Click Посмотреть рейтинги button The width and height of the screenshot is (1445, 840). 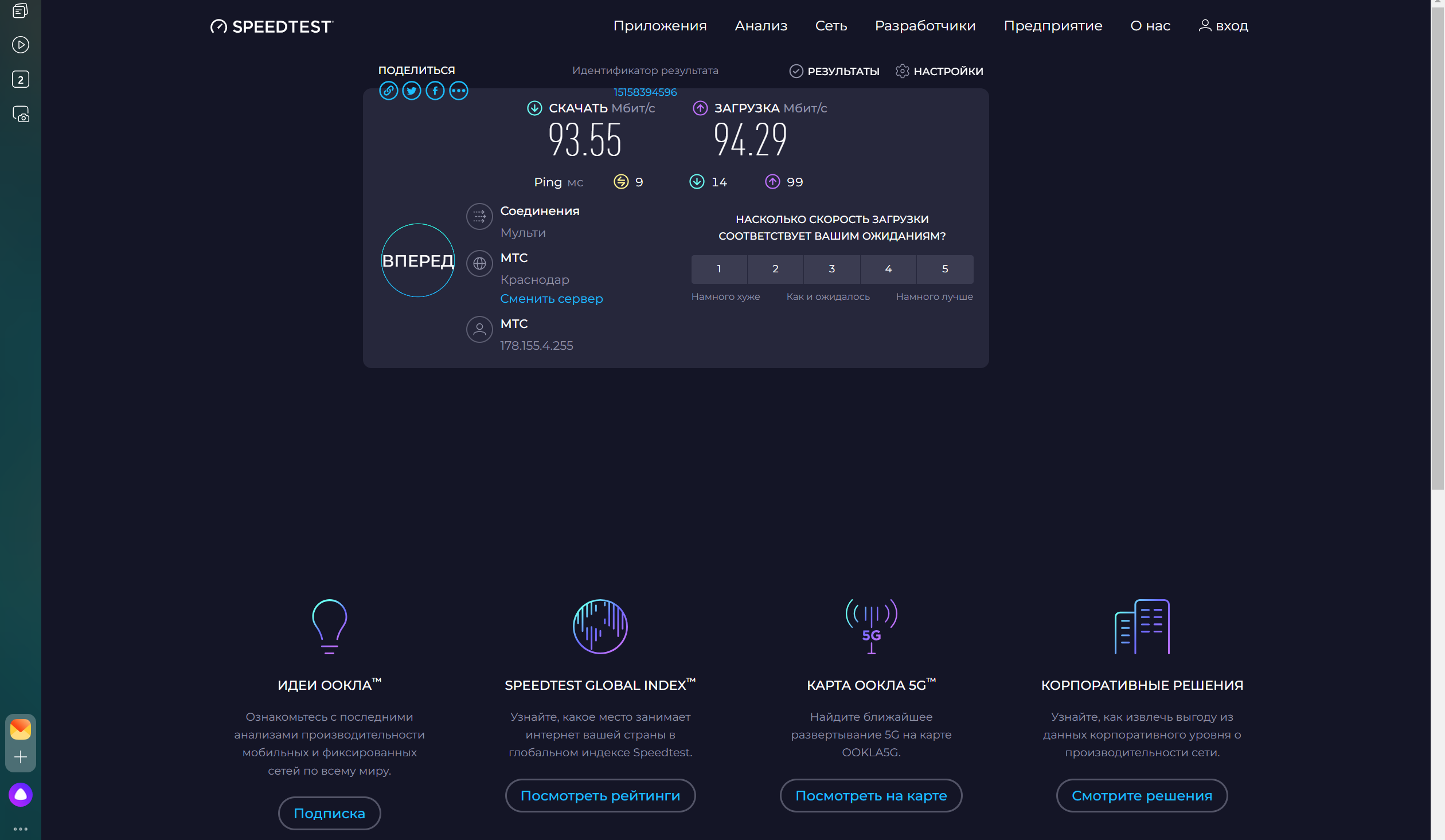(x=600, y=795)
